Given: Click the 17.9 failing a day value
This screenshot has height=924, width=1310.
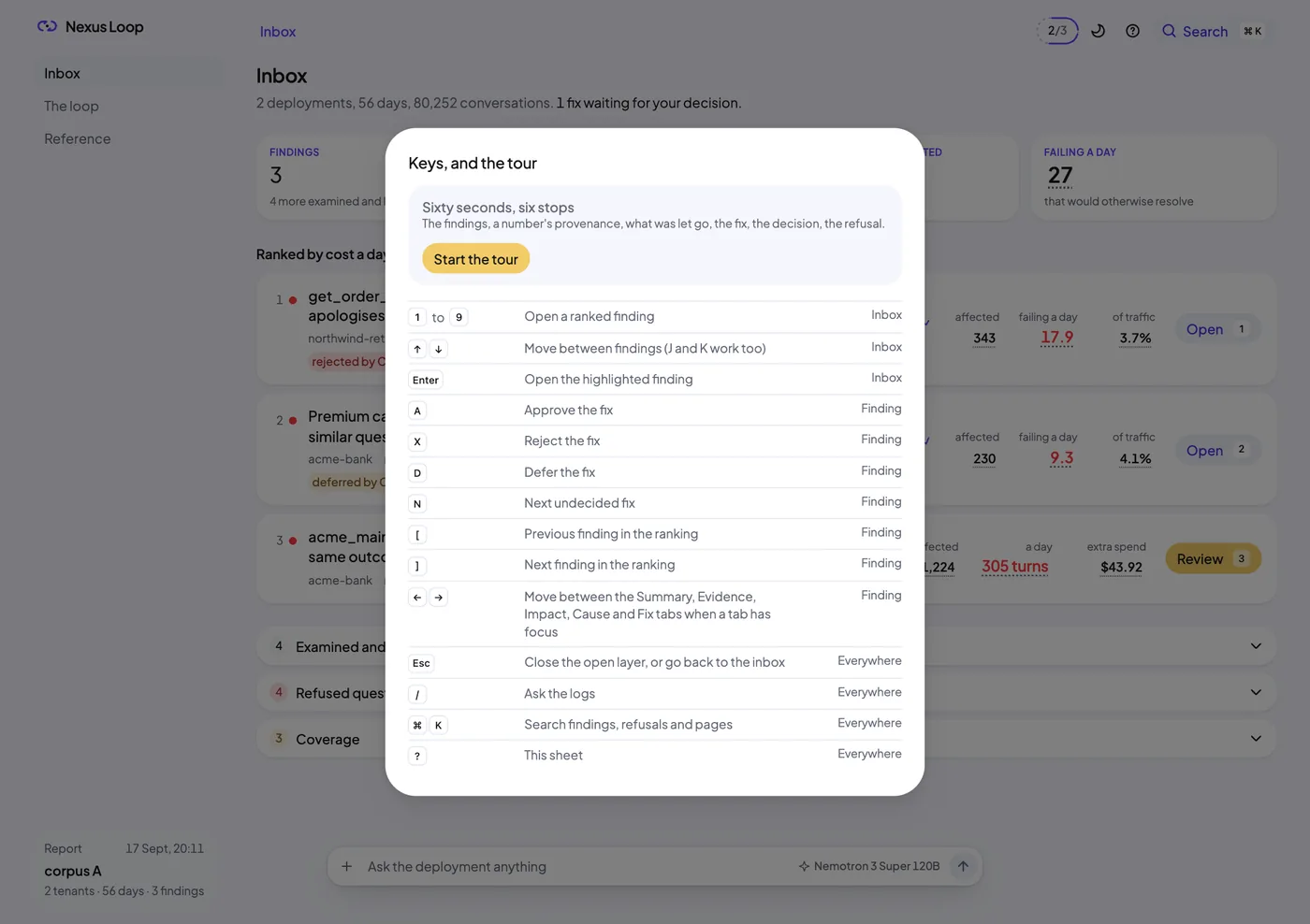Looking at the screenshot, I should (x=1056, y=338).
